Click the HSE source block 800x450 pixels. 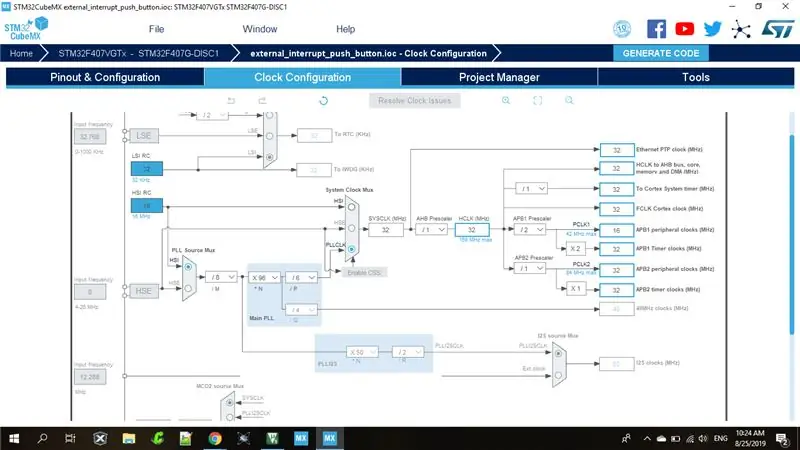[143, 291]
